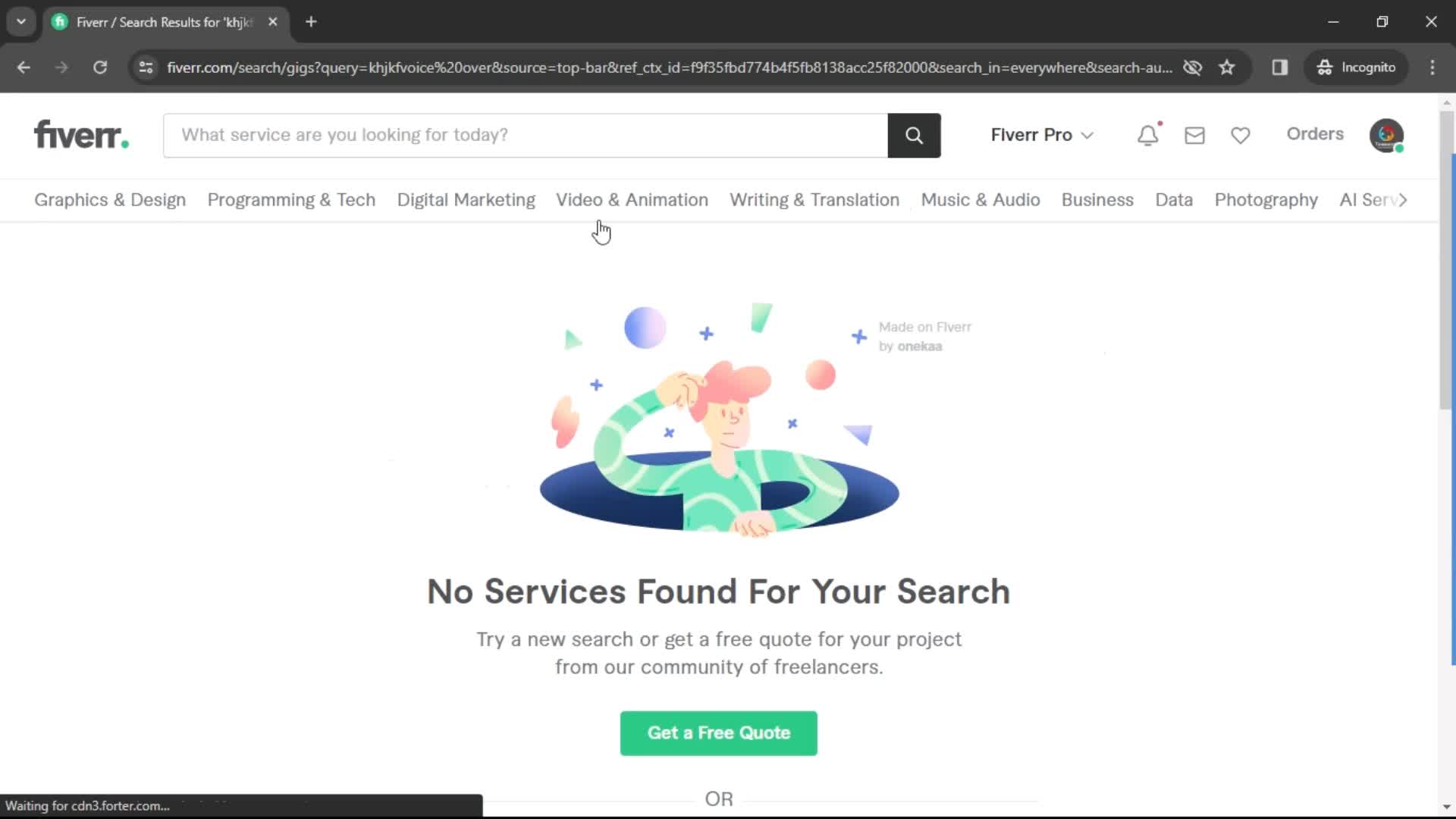
Task: Toggle browser back navigation arrow
Action: pos(24,67)
